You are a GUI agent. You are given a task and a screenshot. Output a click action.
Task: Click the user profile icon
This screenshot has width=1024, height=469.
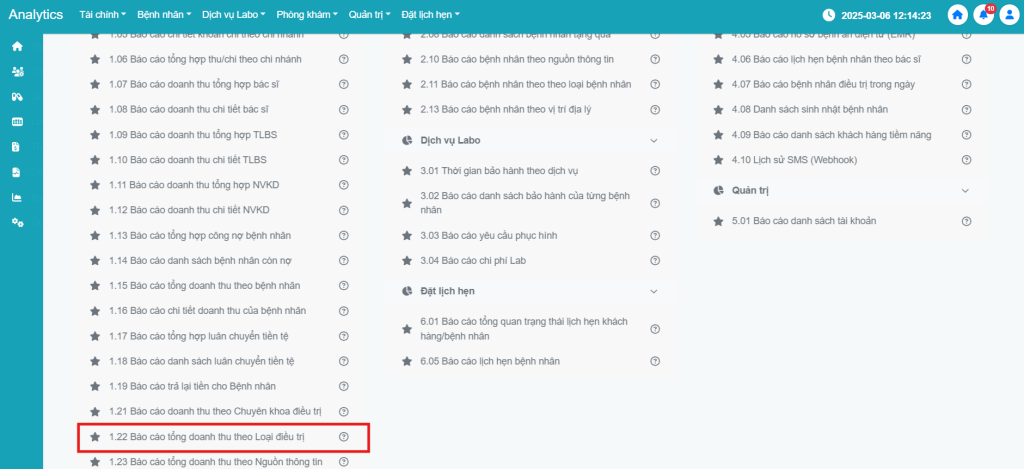(1008, 15)
